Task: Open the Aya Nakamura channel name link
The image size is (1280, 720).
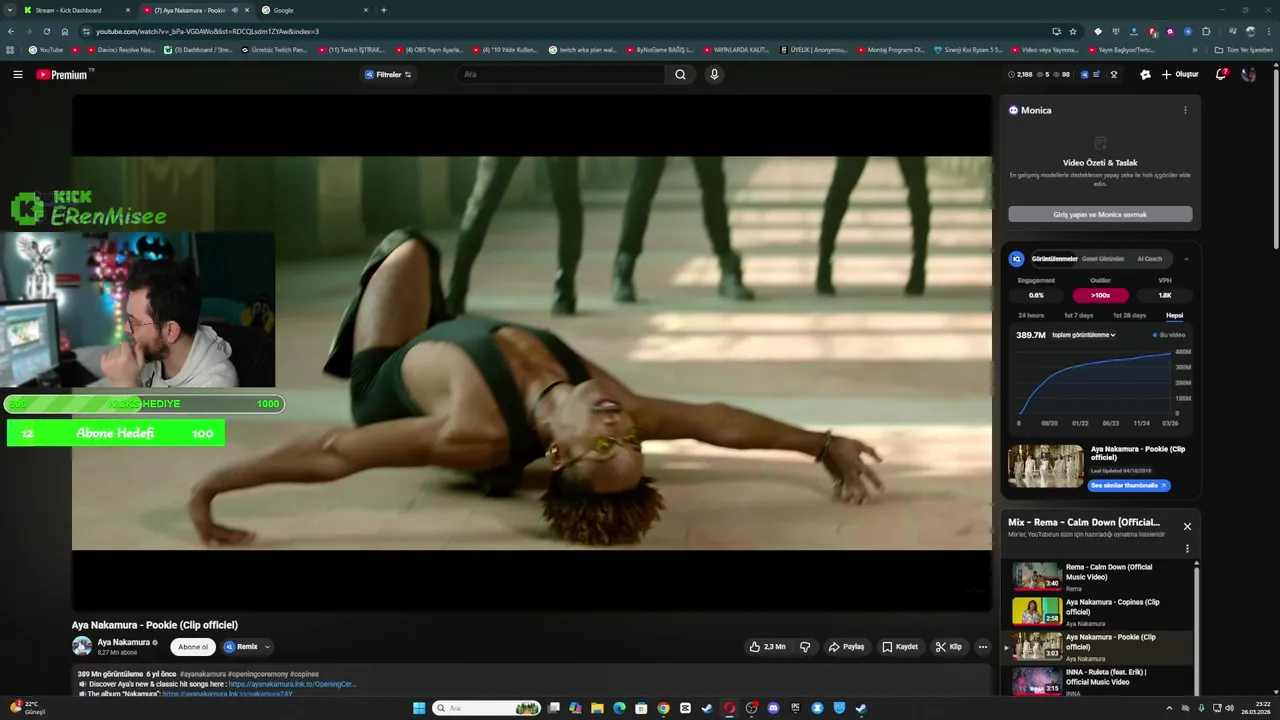Action: point(124,642)
